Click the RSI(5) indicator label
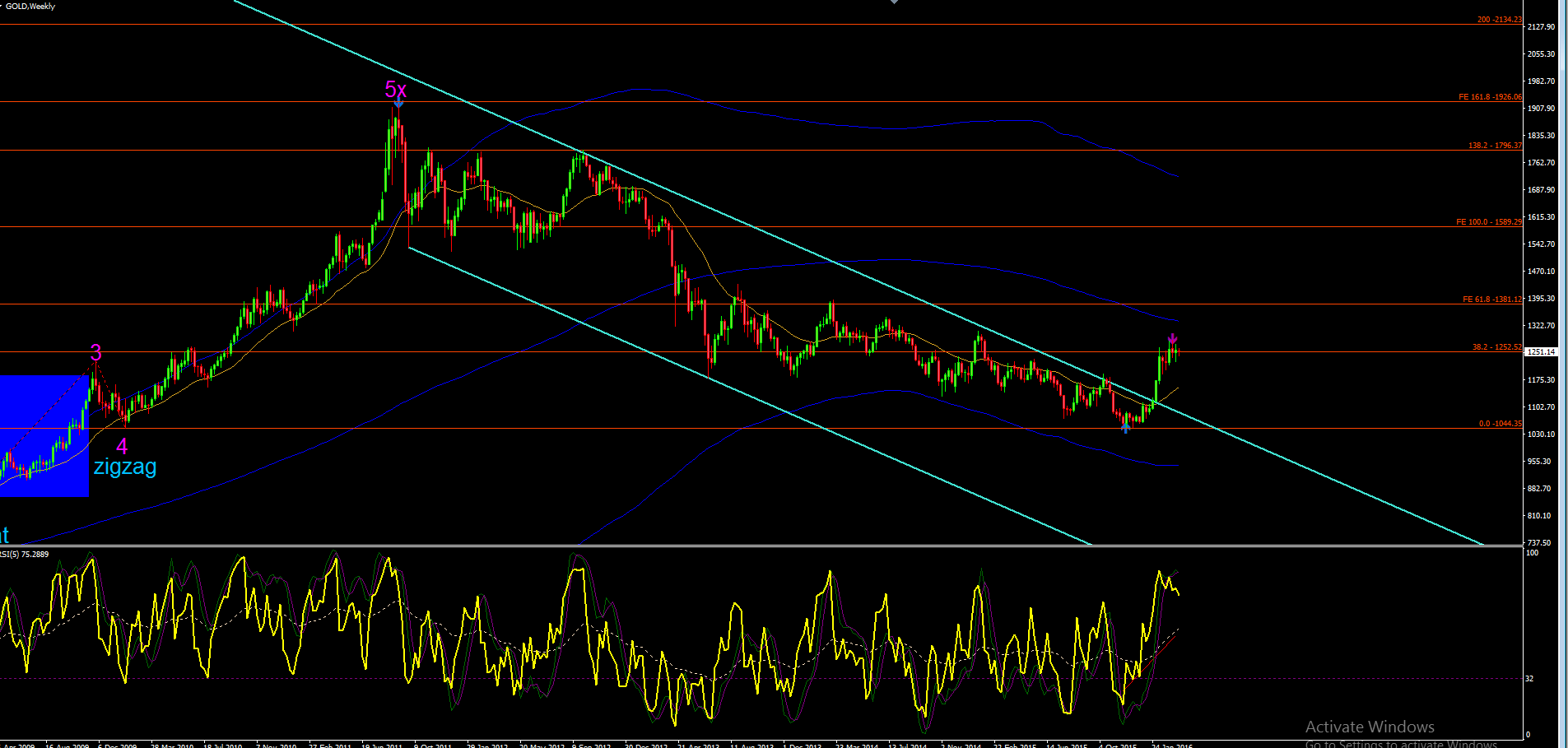This screenshot has height=748, width=1568. click(25, 555)
